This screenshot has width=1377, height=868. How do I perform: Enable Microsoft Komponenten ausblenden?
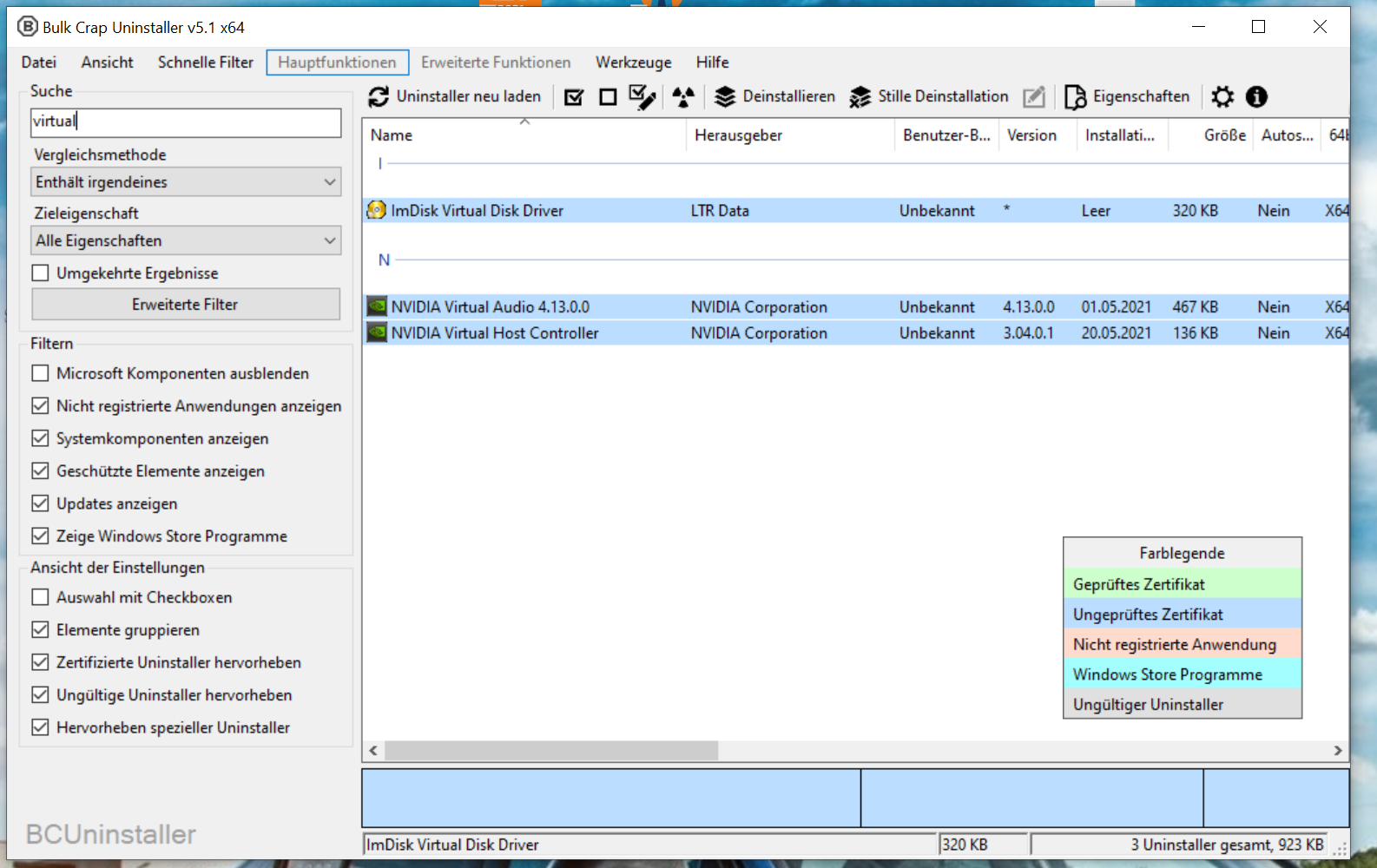[40, 373]
